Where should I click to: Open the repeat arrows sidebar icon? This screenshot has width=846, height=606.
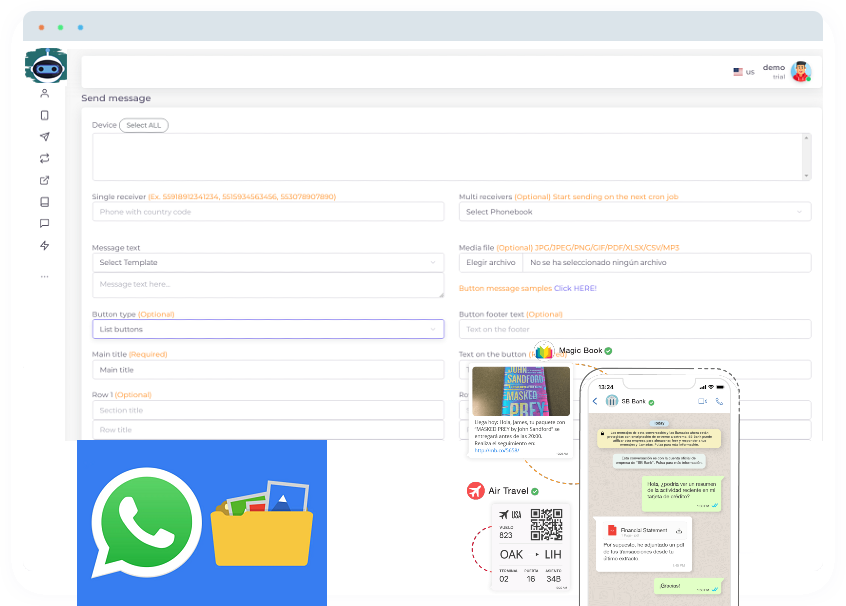[x=45, y=158]
